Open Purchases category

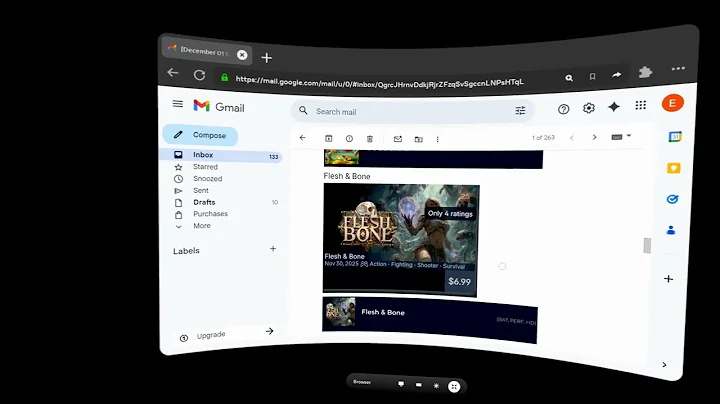click(210, 214)
